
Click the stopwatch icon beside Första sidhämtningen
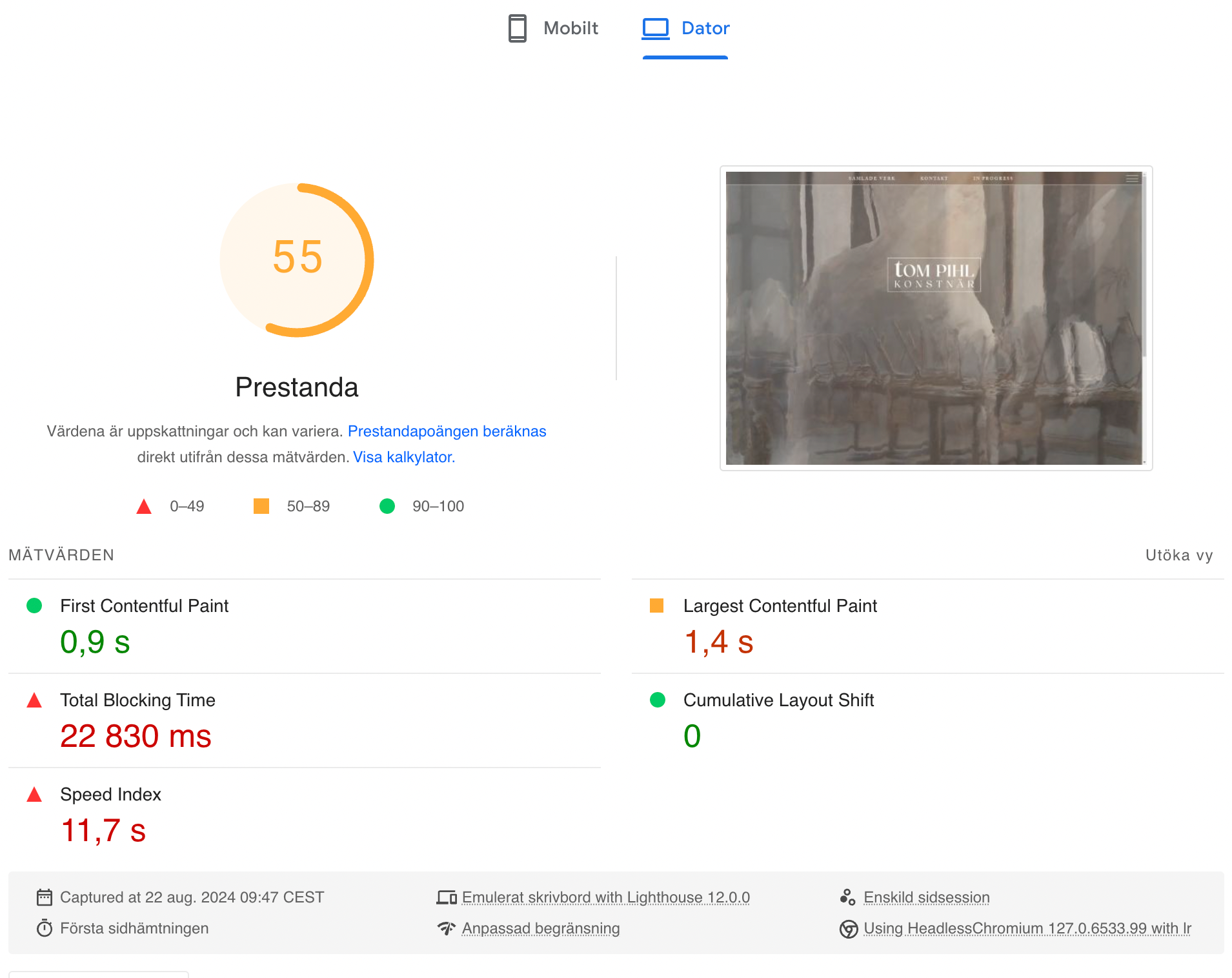(45, 928)
